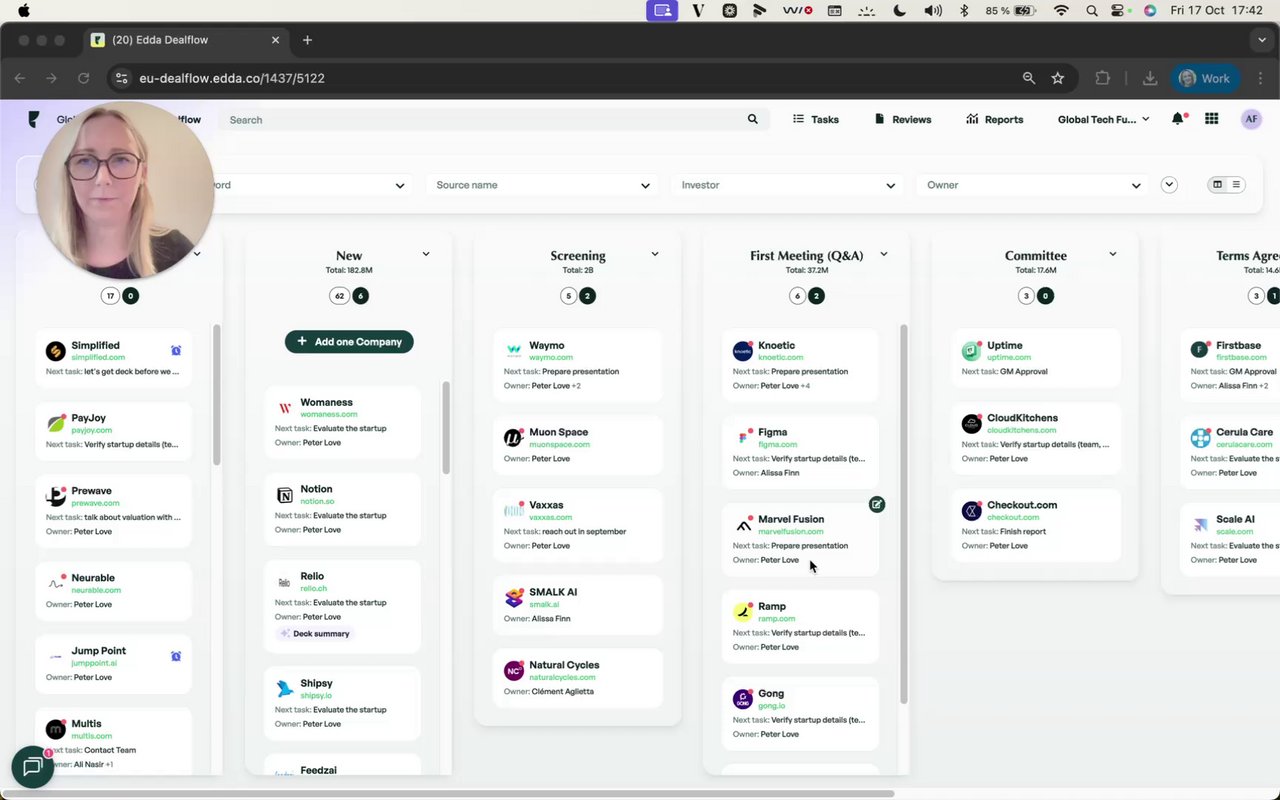1280x800 pixels.
Task: Click the browser zoom magnifier icon
Action: point(1029,78)
